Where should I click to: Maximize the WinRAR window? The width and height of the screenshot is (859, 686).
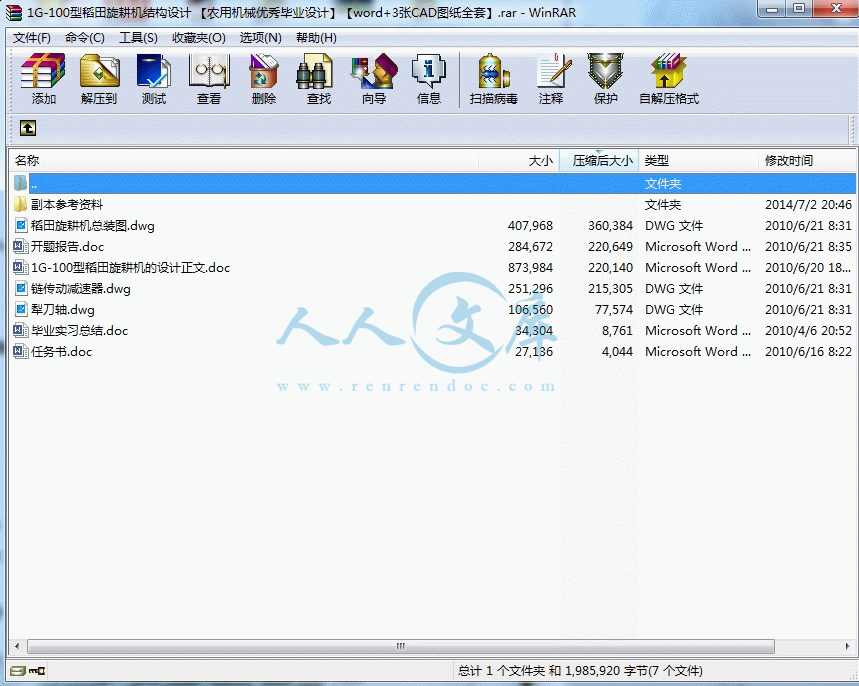(x=799, y=9)
